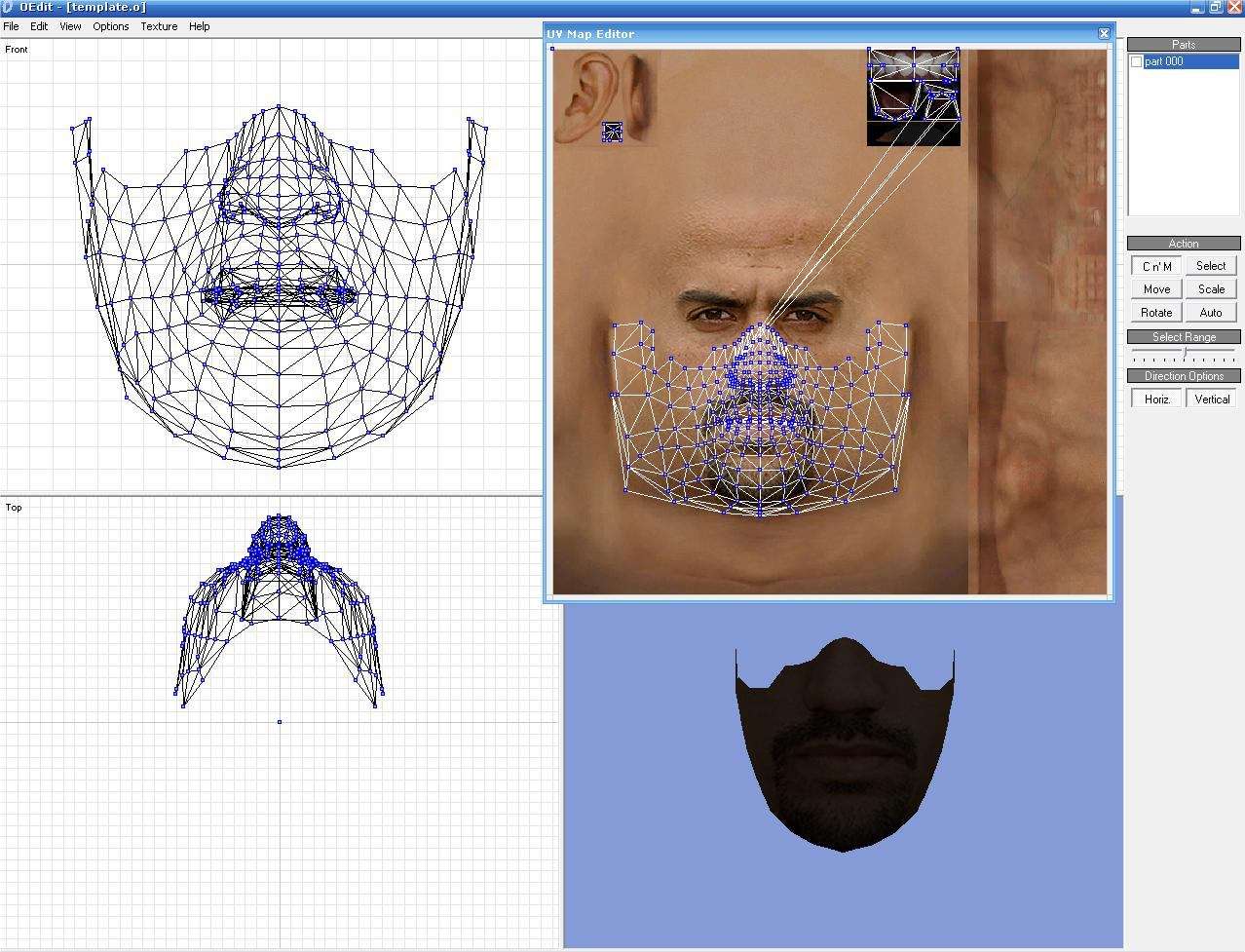Open the Options menu
The image size is (1245, 952).
(111, 26)
